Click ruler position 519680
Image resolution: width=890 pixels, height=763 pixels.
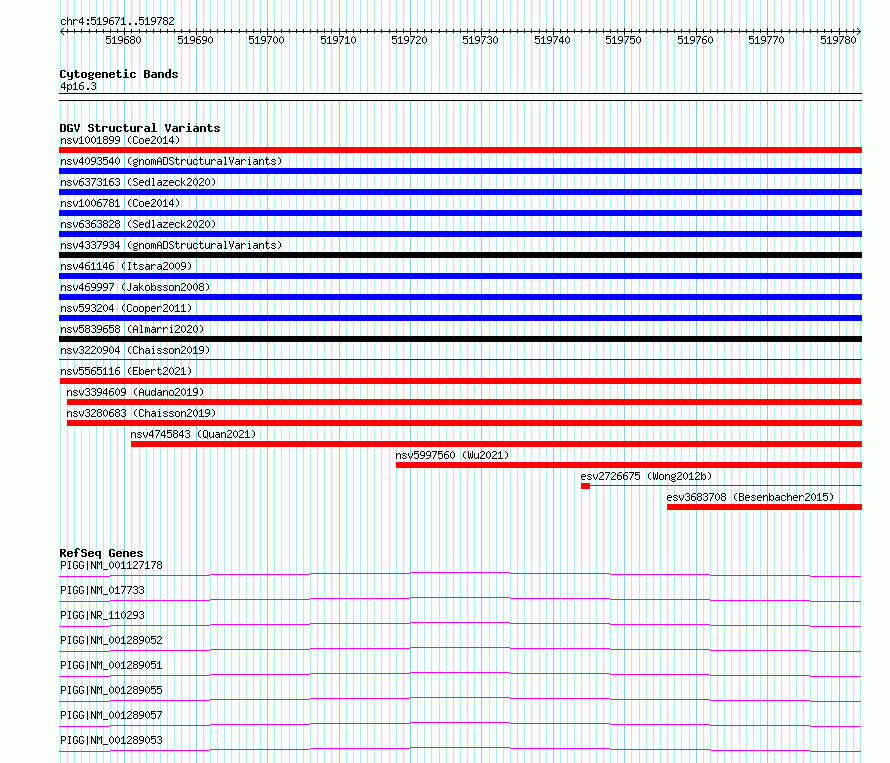click(x=123, y=40)
